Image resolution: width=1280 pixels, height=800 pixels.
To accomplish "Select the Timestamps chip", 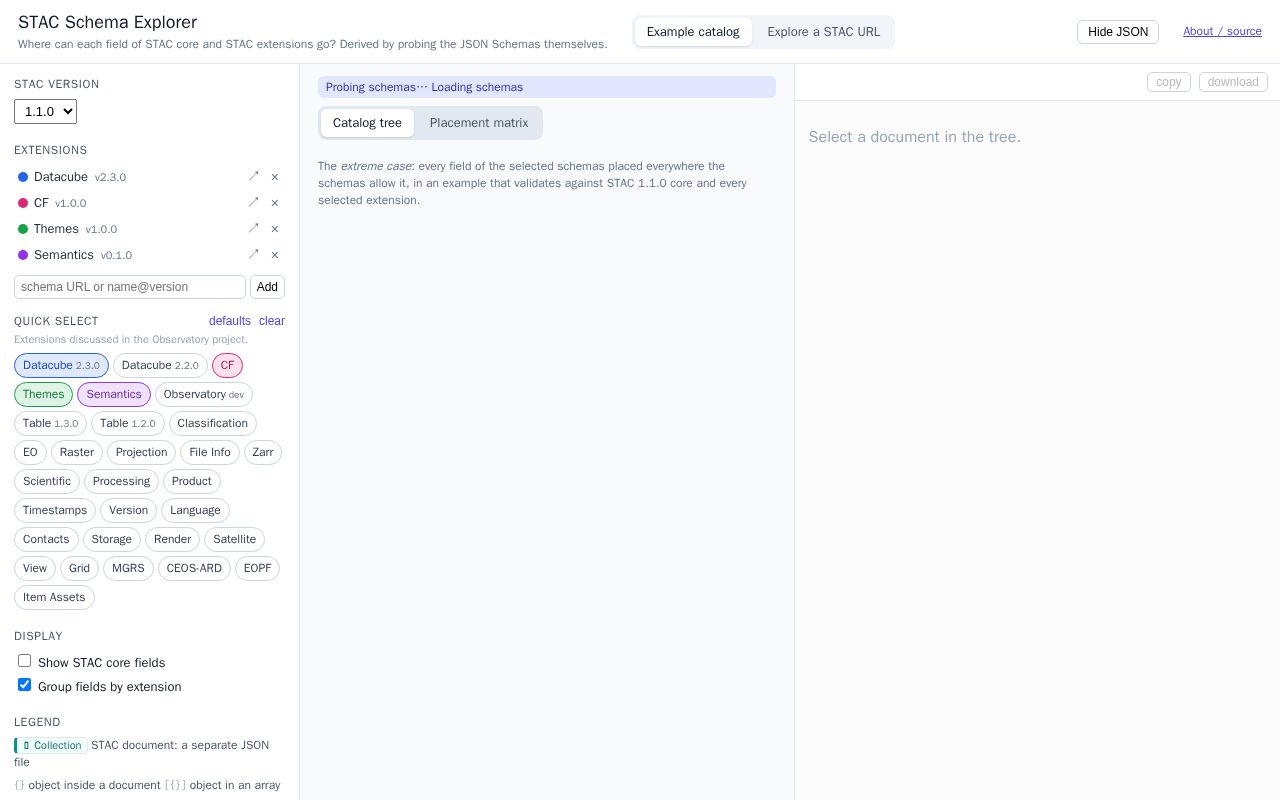I will 55,510.
